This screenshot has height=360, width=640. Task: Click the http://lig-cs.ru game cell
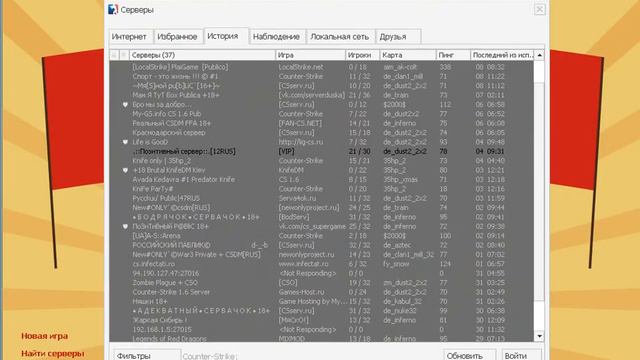pos(301,142)
